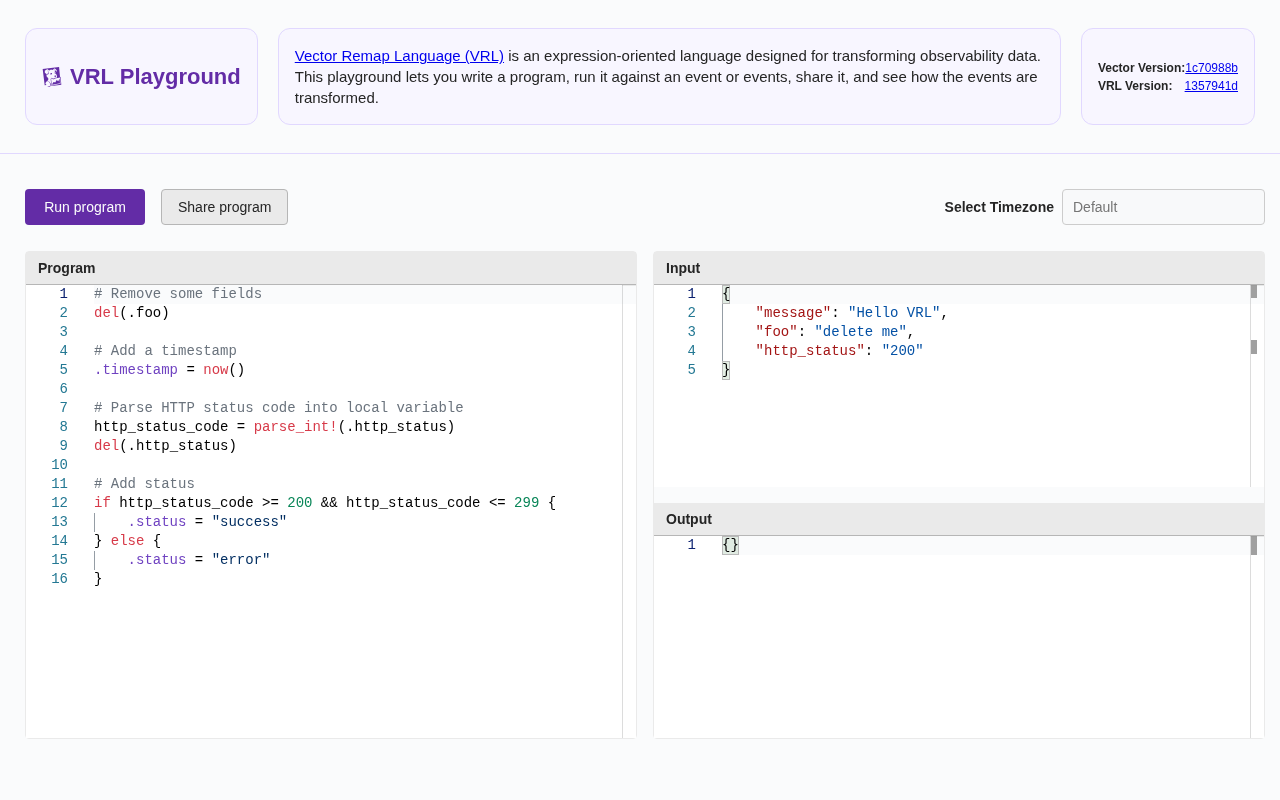Click line number 1 in Input editor
Screen dimensions: 1280x800
tap(690, 294)
